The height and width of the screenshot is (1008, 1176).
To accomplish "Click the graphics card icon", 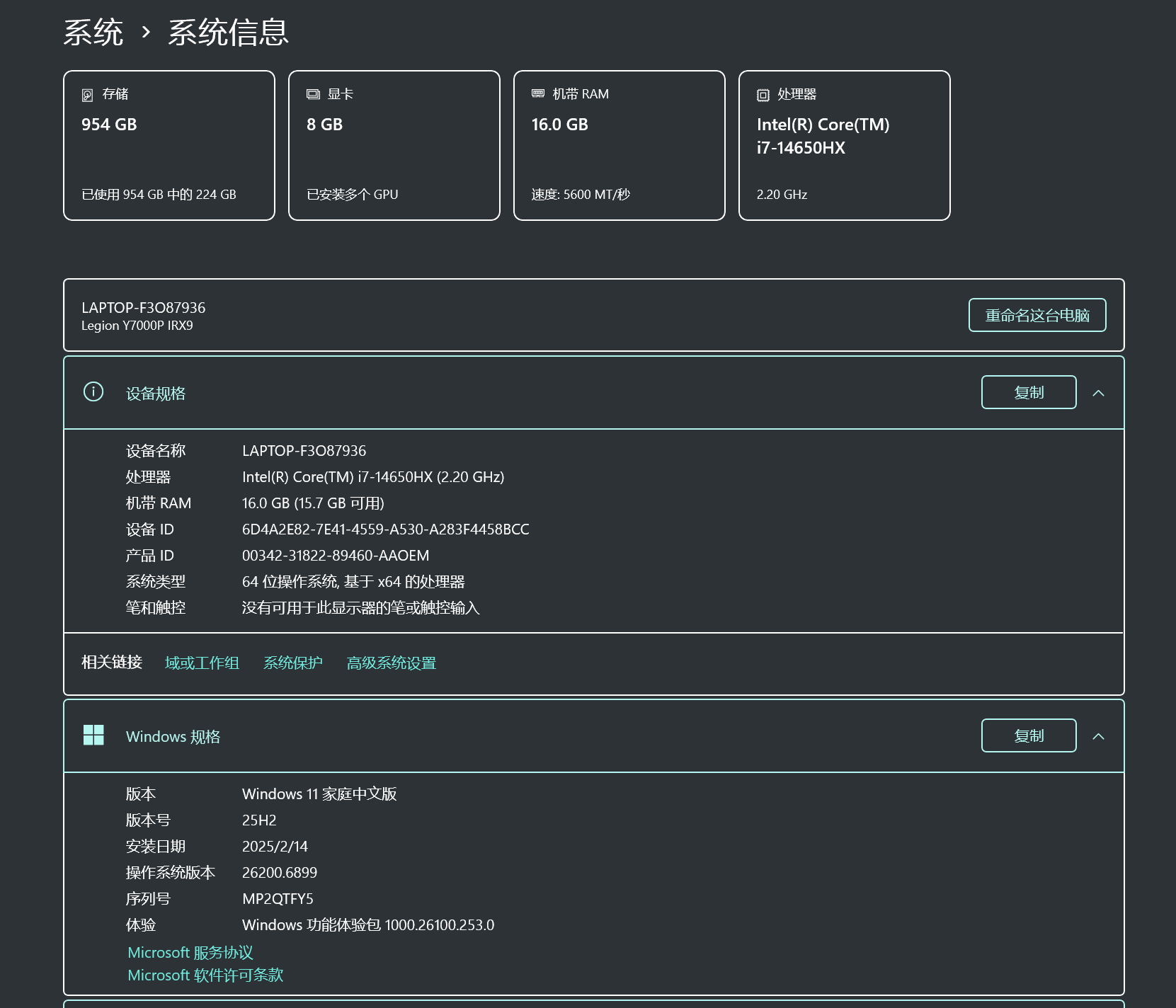I will point(313,94).
